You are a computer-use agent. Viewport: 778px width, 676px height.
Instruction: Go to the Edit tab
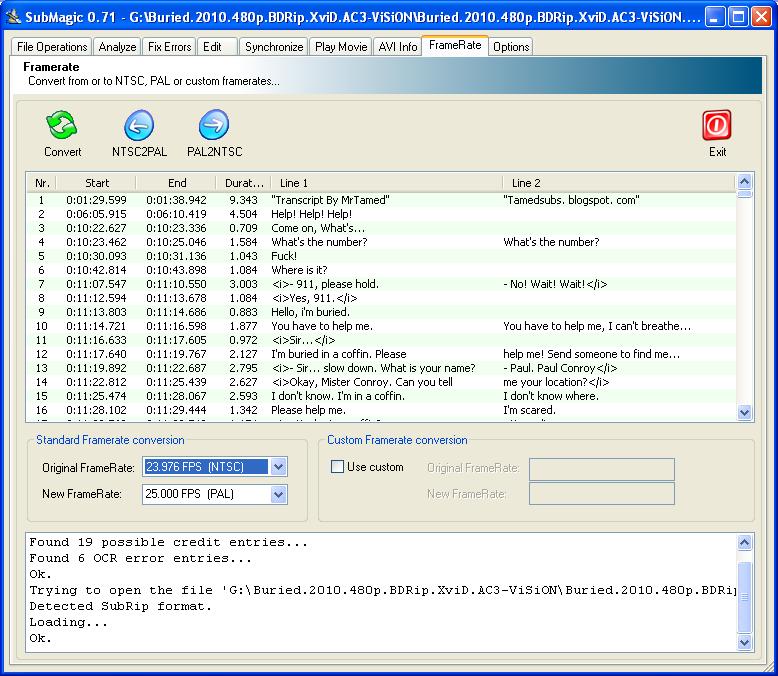(x=217, y=47)
